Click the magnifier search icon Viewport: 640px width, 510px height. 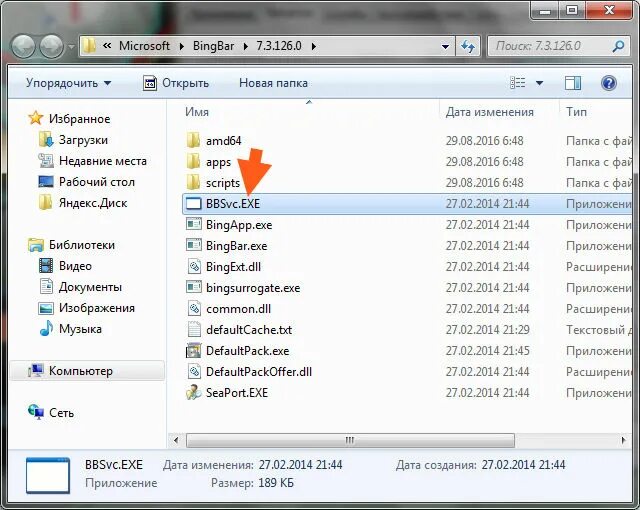click(618, 46)
